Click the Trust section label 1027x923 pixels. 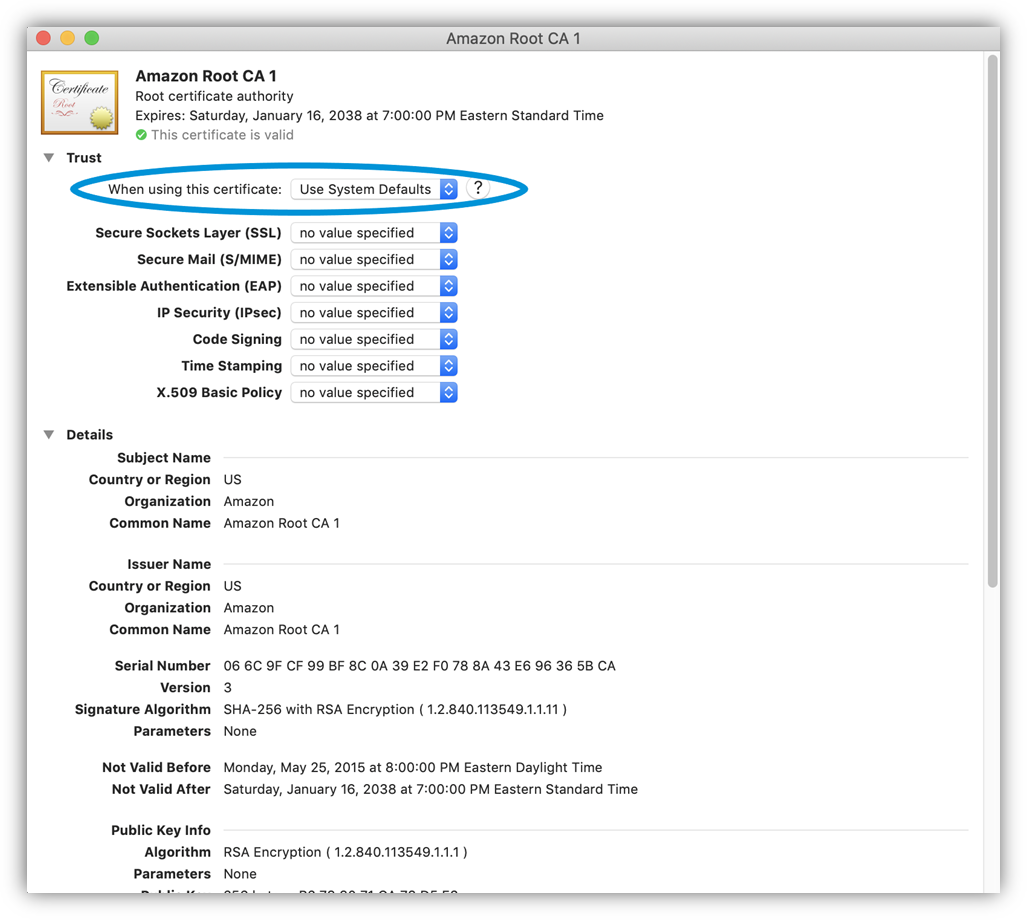[x=84, y=158]
